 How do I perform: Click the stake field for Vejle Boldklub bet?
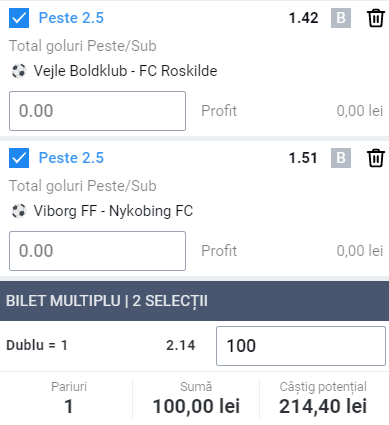pos(97,111)
